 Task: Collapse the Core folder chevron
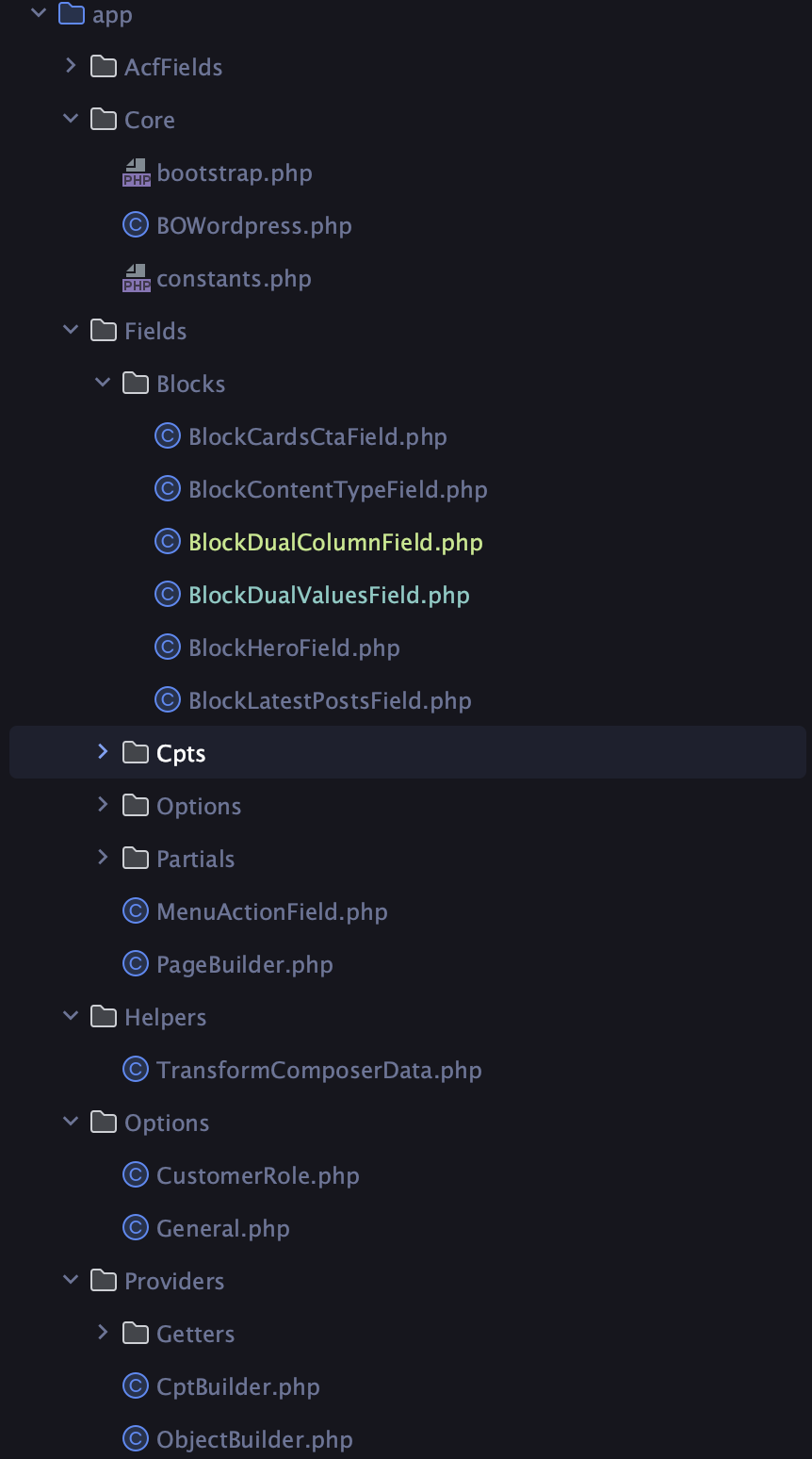tap(71, 119)
